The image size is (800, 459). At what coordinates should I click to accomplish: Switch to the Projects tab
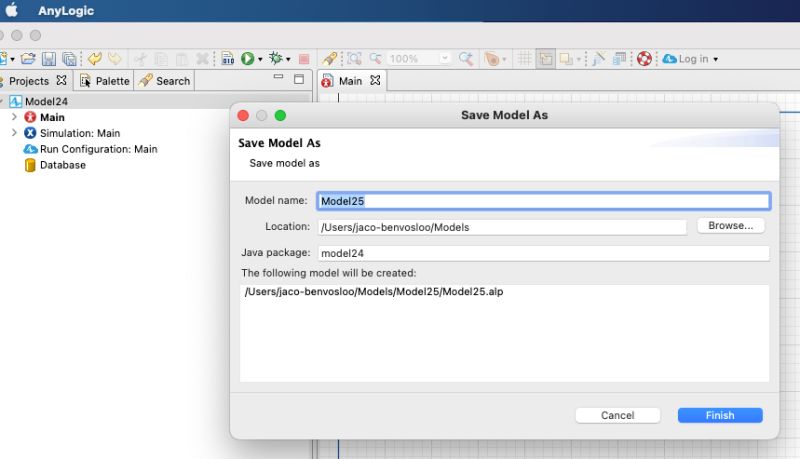click(29, 81)
